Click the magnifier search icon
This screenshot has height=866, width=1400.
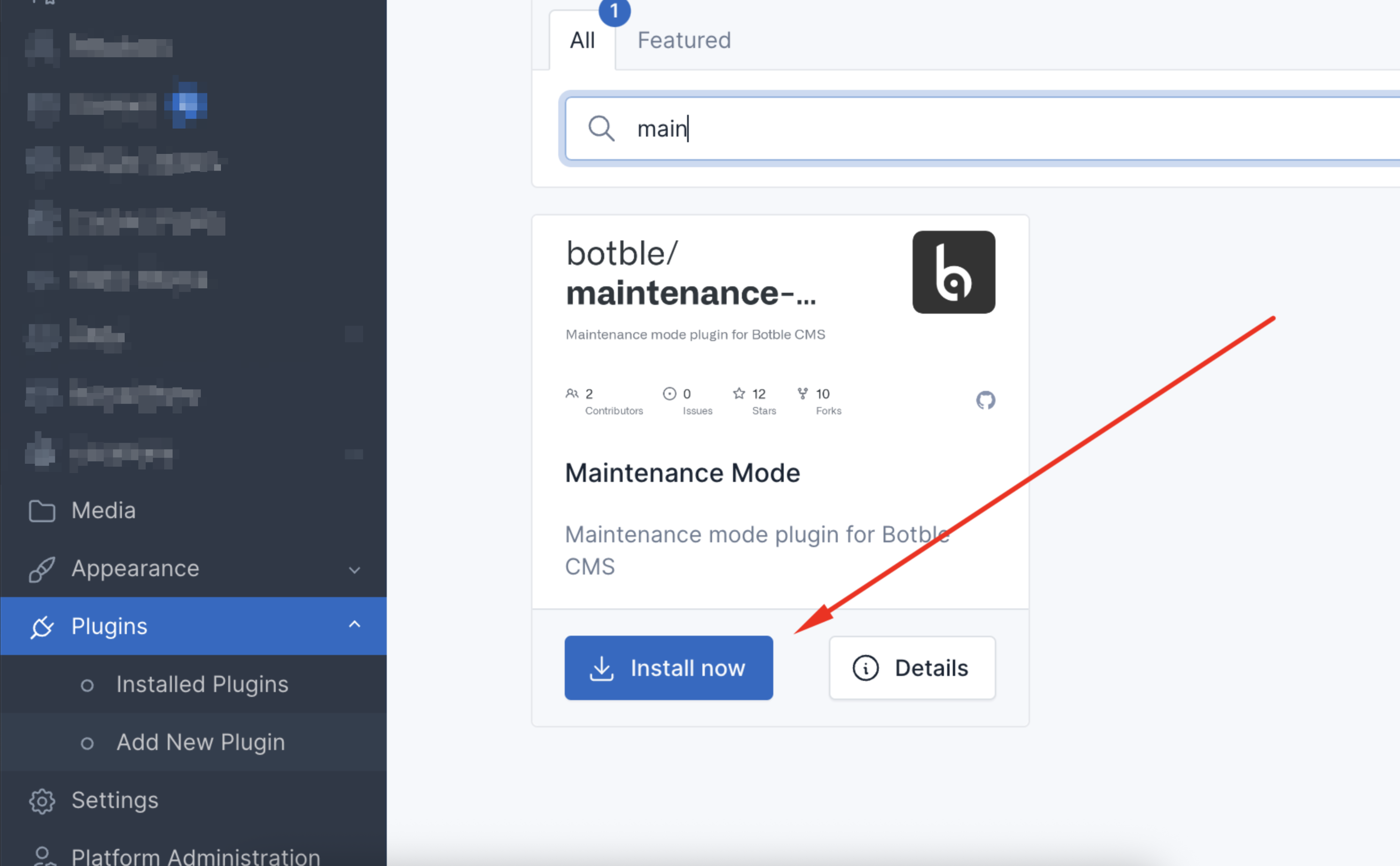click(601, 129)
